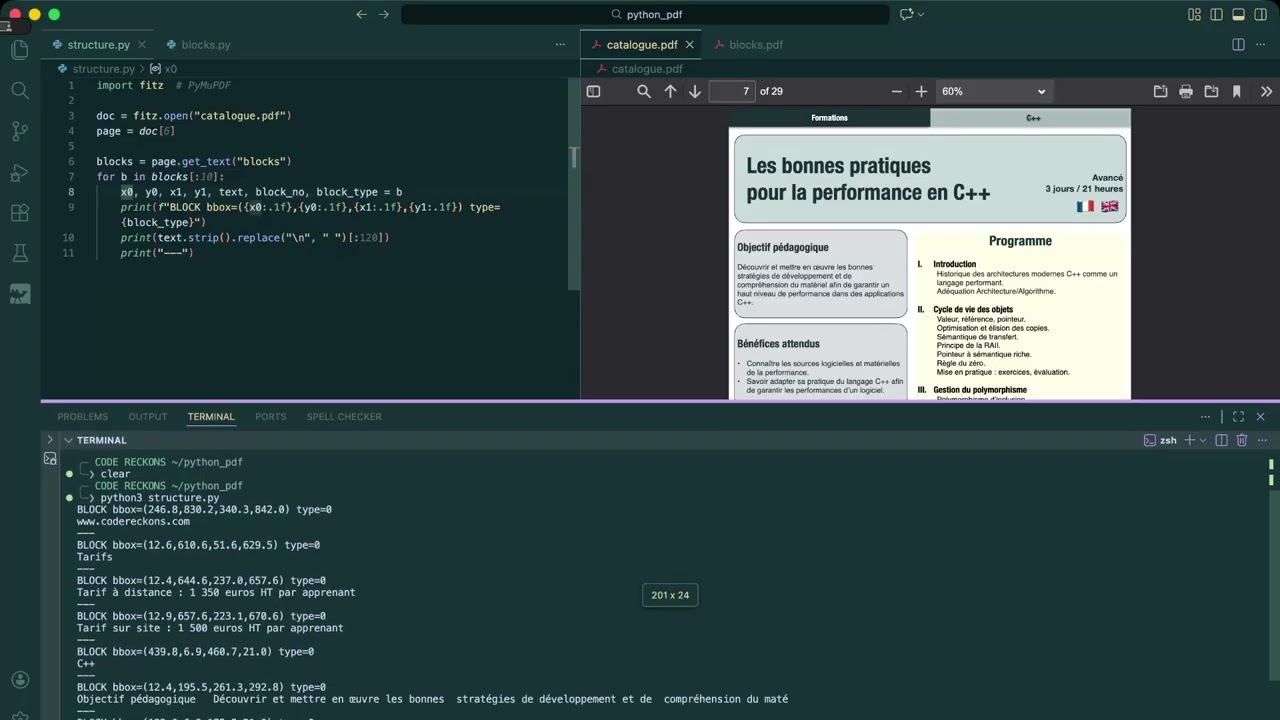
Task: Click the PDF download icon
Action: click(1211, 91)
